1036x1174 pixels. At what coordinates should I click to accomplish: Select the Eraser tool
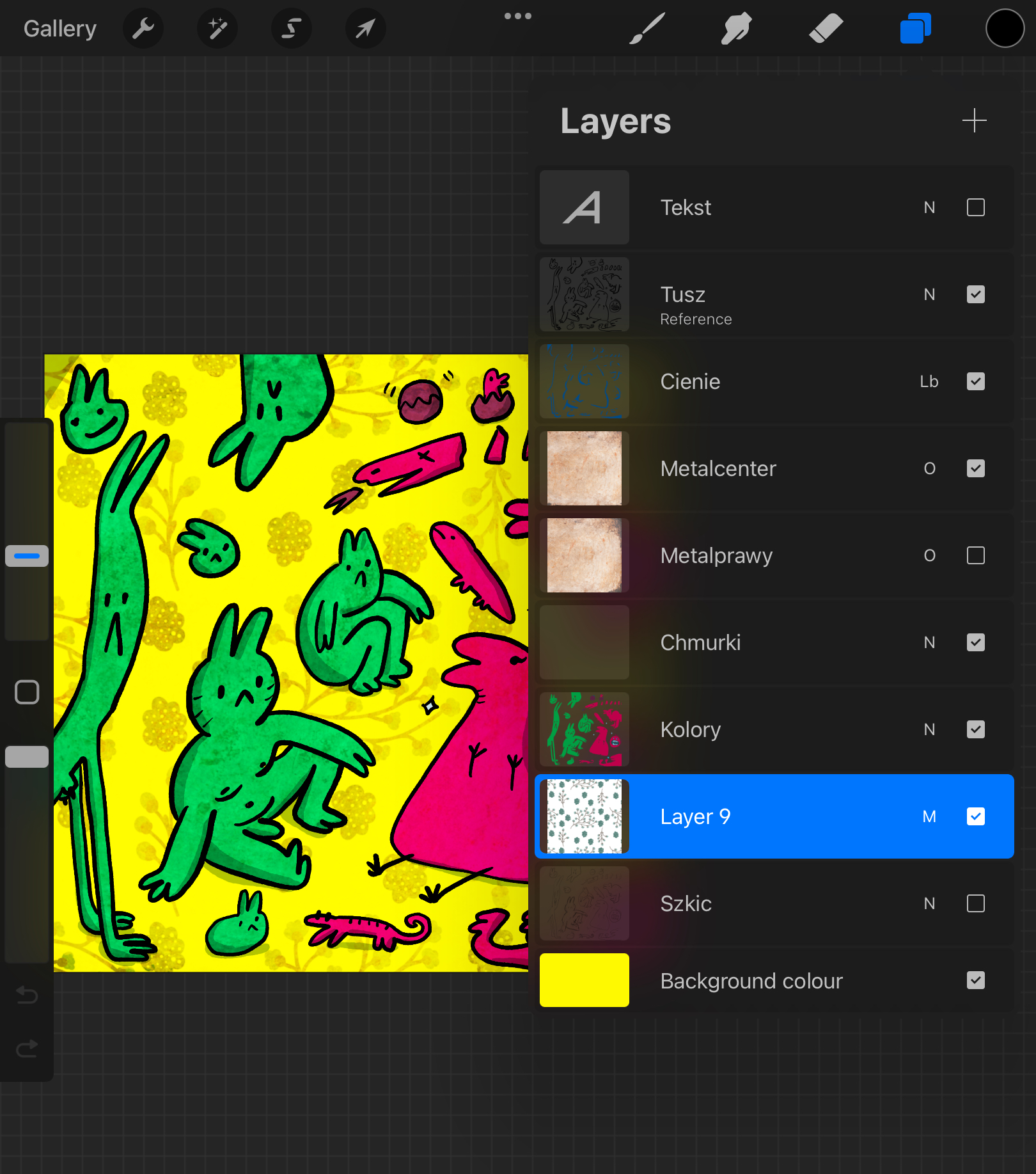[x=826, y=29]
